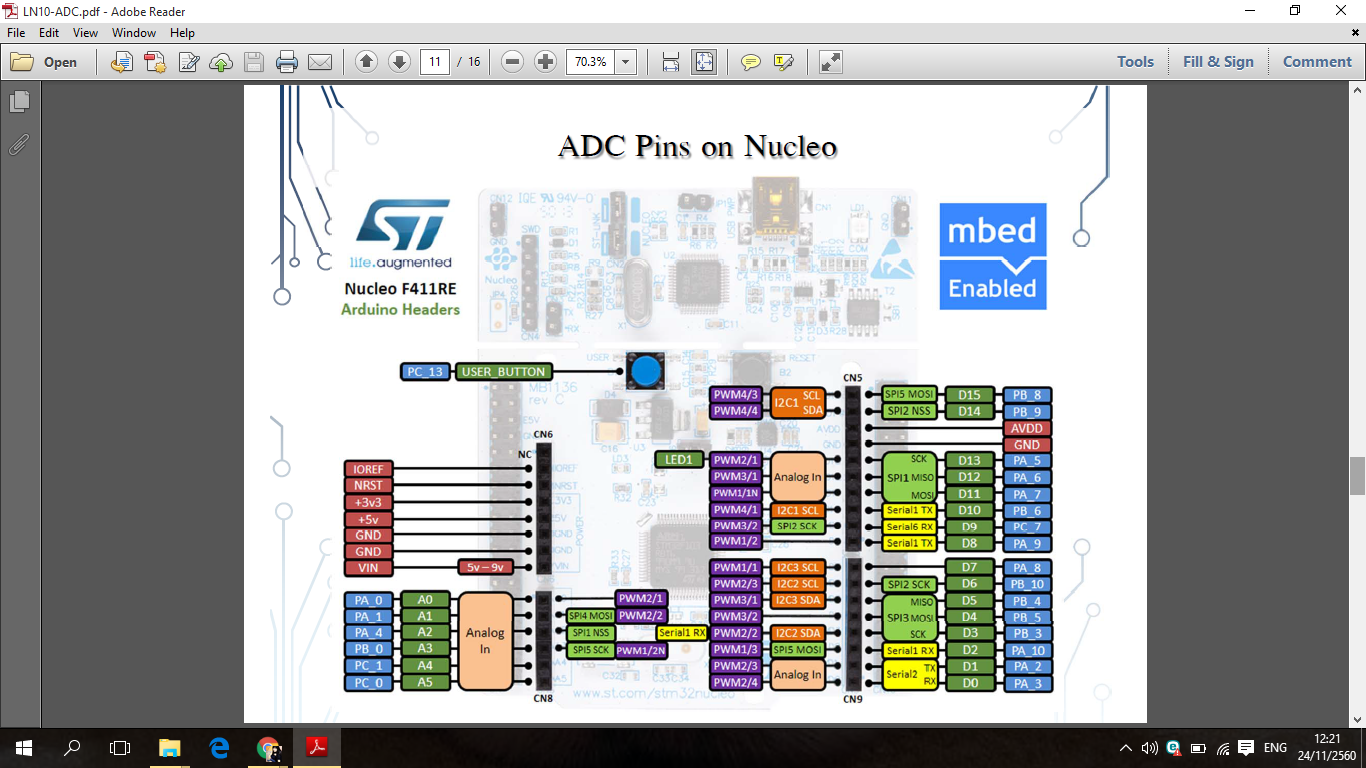The width and height of the screenshot is (1366, 768).
Task: Switch to Read Mode view icon
Action: point(830,62)
